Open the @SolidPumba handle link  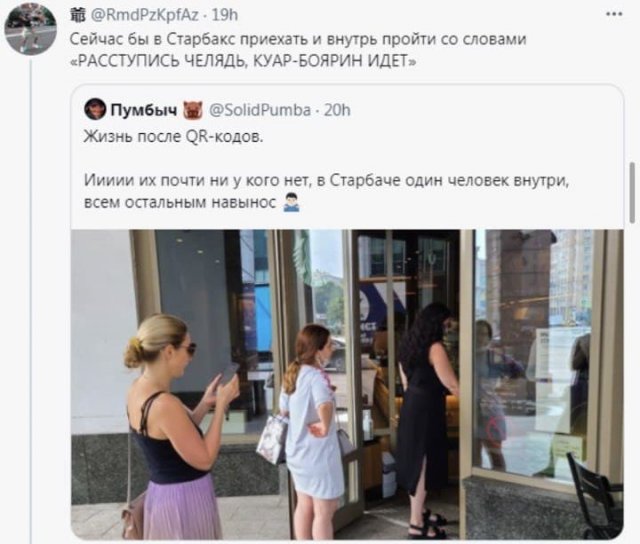pos(260,110)
